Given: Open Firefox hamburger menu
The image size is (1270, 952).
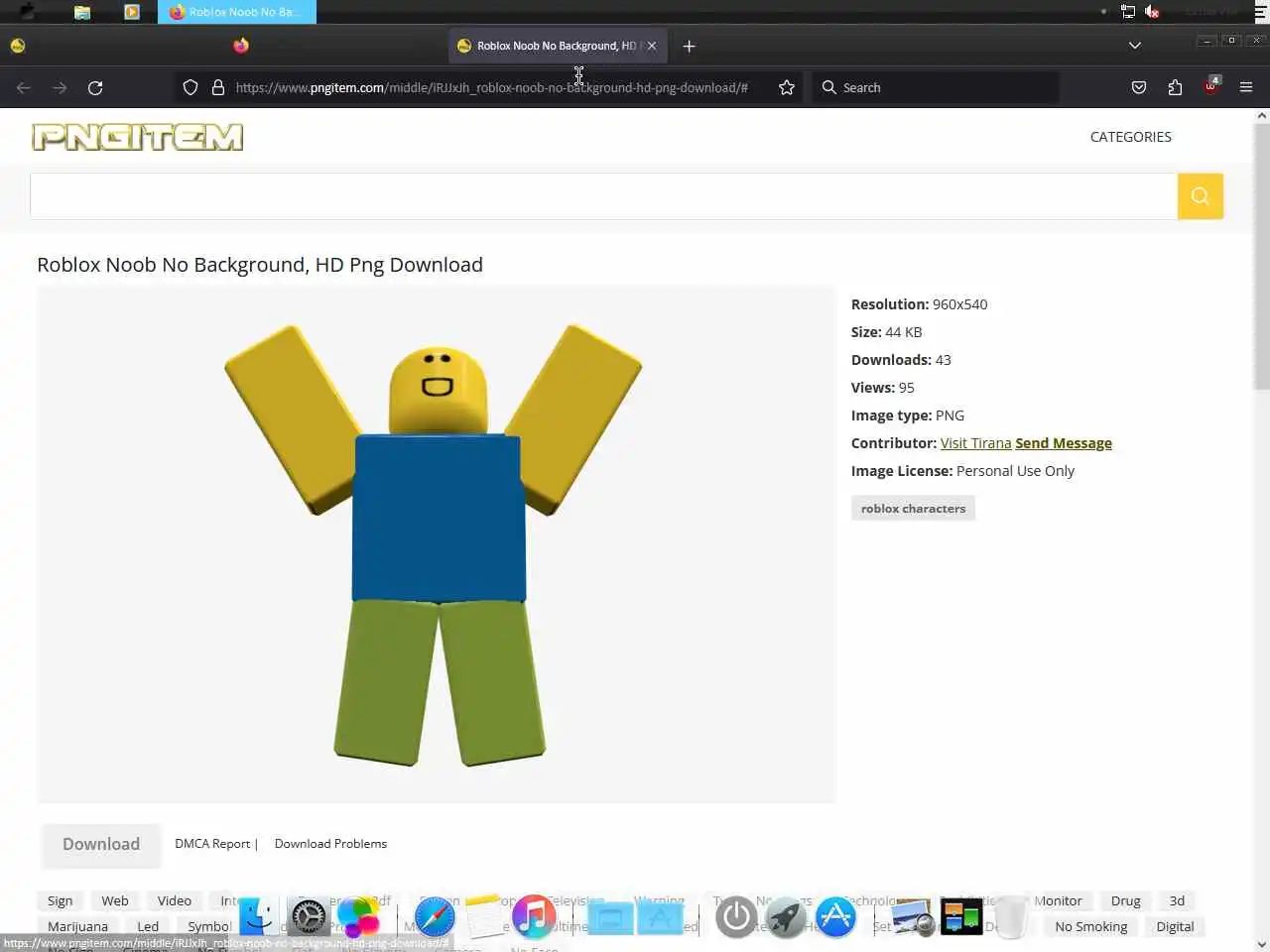Looking at the screenshot, I should click(x=1246, y=87).
